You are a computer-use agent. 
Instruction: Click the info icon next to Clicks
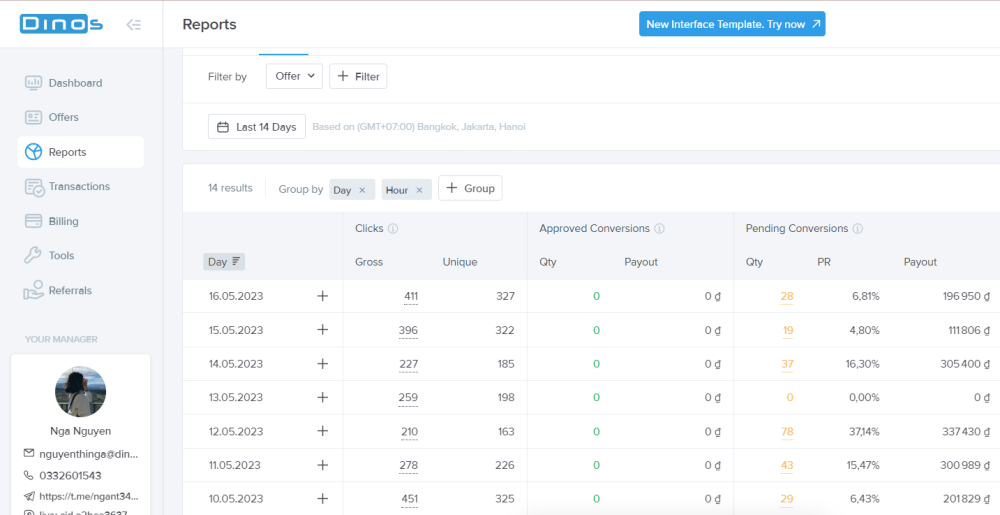(393, 229)
